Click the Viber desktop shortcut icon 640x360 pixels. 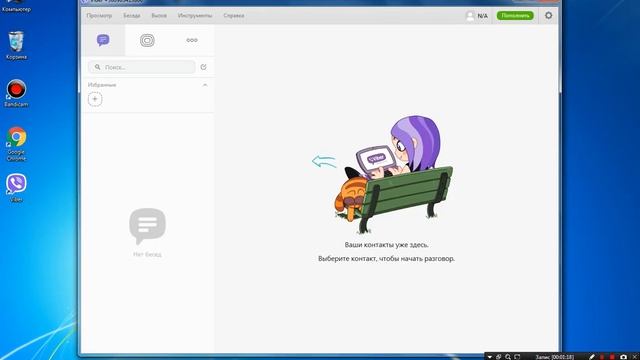click(16, 188)
